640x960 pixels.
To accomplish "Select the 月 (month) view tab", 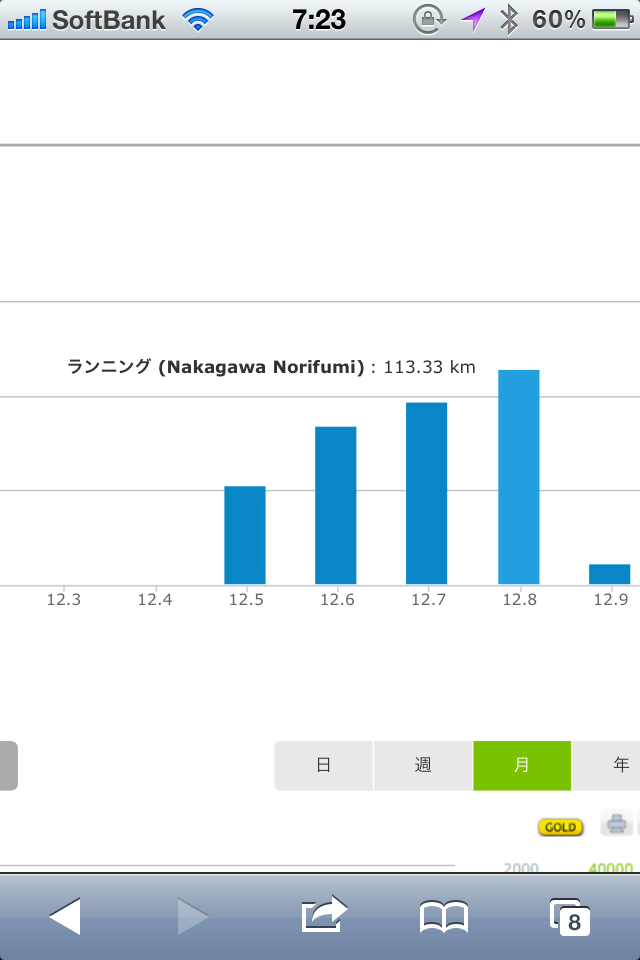I will coord(522,765).
